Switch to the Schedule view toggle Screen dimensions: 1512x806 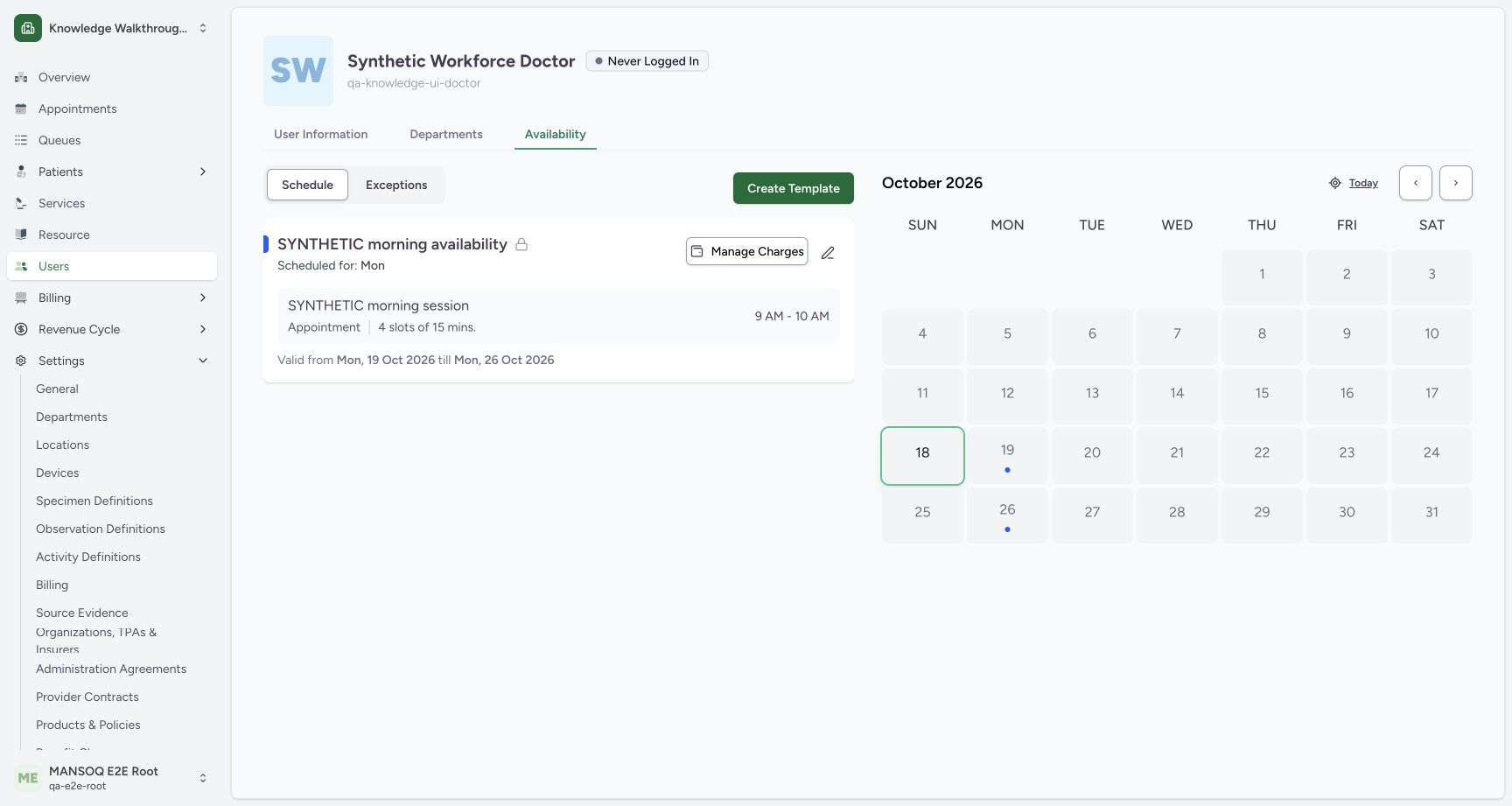click(307, 185)
